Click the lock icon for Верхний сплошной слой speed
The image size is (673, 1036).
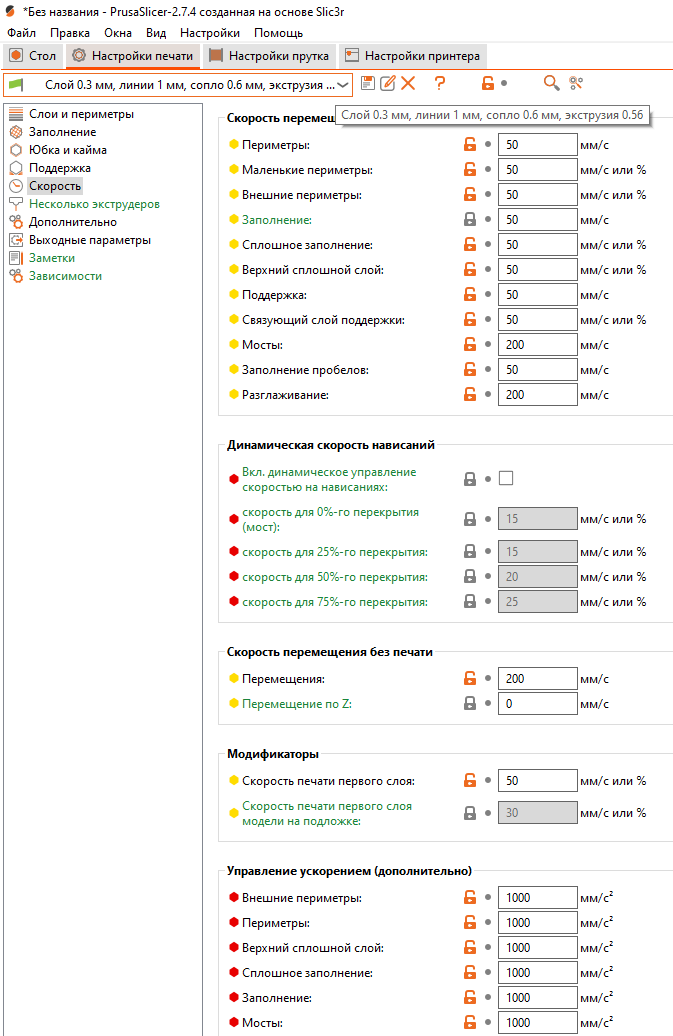coord(470,270)
